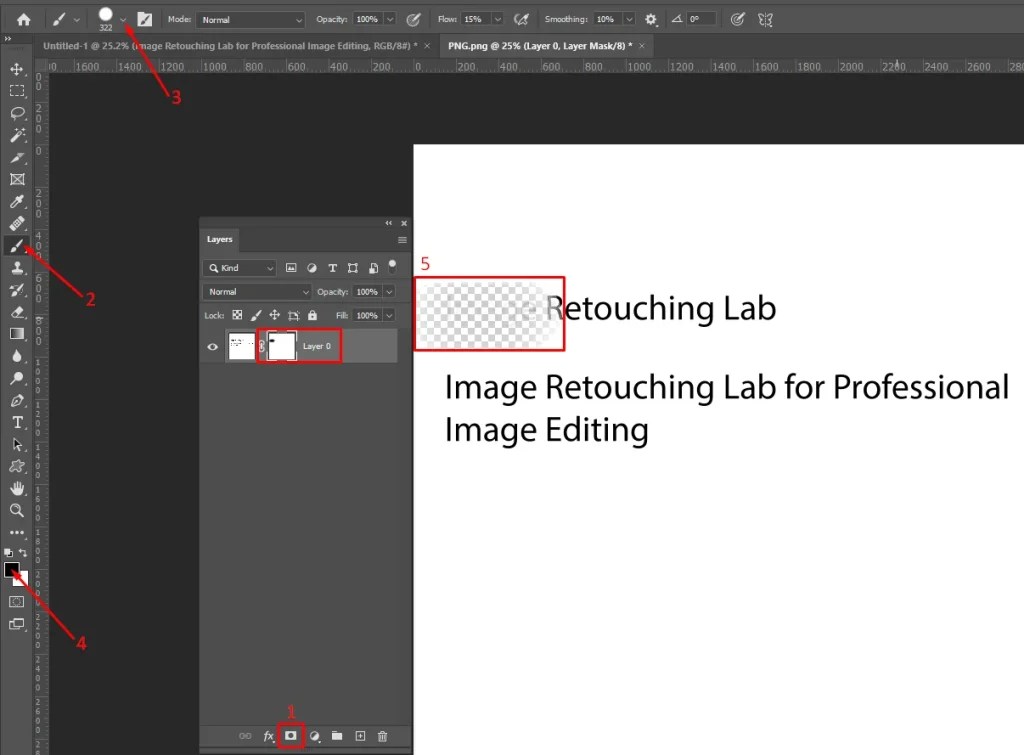1024x755 pixels.
Task: Open the layer blend mode dropdown
Action: pyautogui.click(x=255, y=291)
